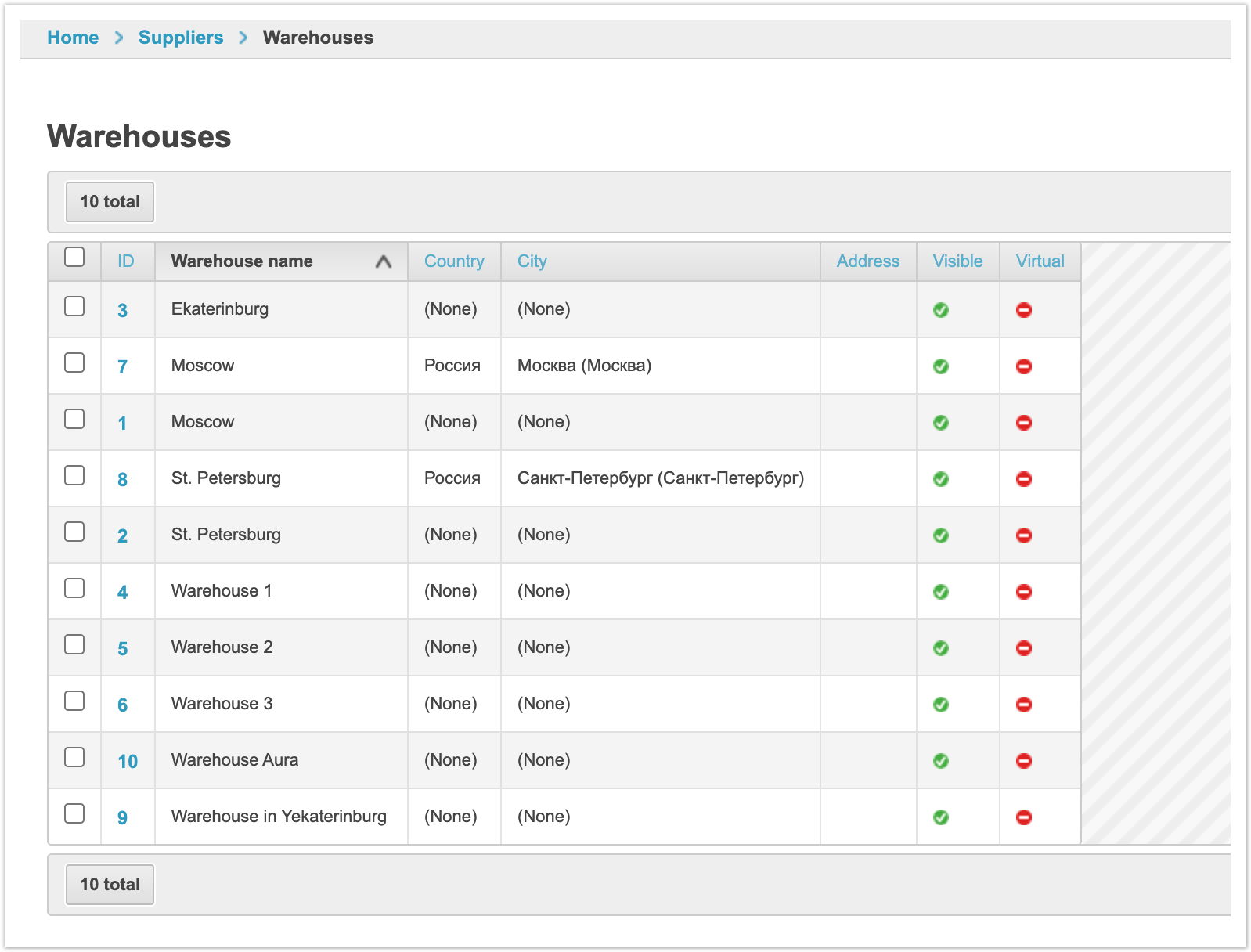This screenshot has width=1251, height=952.
Task: Click the top '10 total' button
Action: point(110,202)
